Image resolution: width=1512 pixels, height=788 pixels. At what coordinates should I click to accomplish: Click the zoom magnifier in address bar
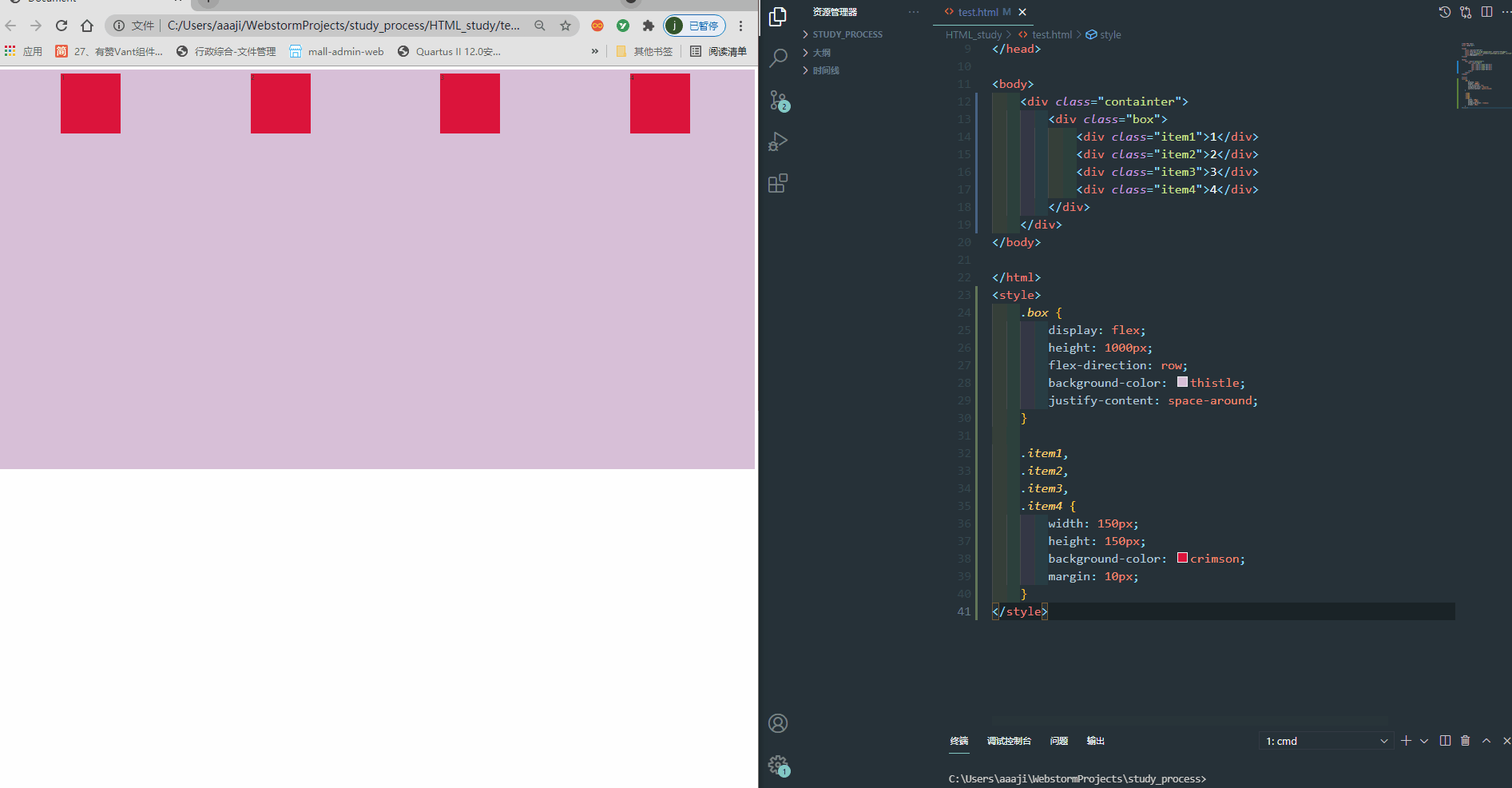[x=540, y=26]
